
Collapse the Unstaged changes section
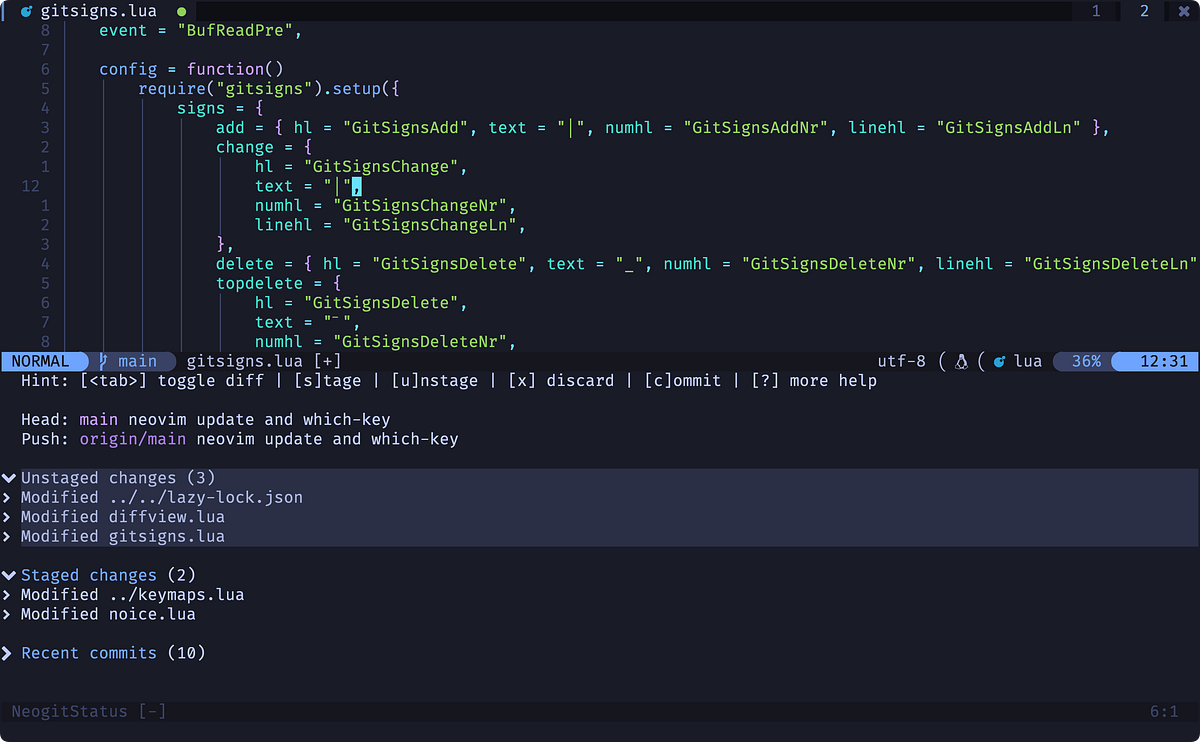(x=9, y=478)
